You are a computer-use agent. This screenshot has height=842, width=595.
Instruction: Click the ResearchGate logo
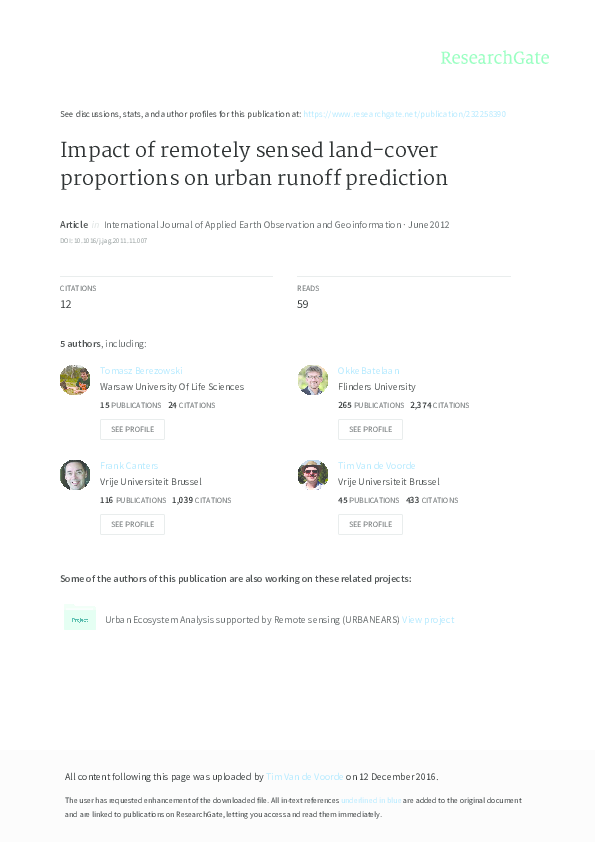point(496,58)
